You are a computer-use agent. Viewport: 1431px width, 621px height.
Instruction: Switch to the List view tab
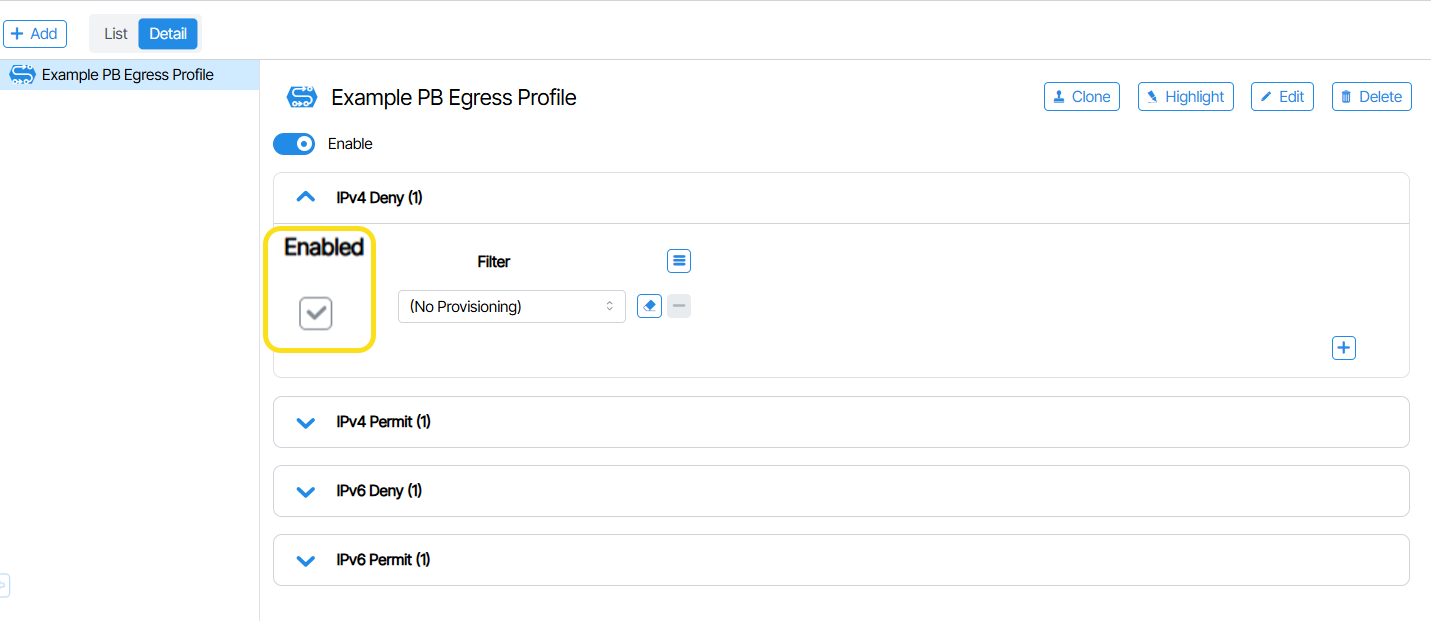[x=116, y=34]
